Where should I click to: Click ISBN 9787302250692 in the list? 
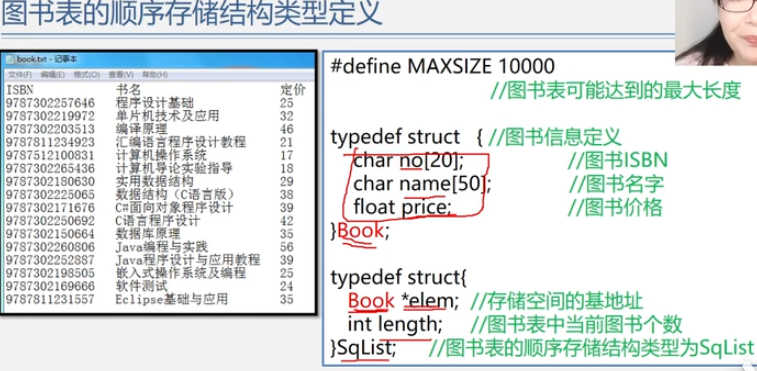50,221
